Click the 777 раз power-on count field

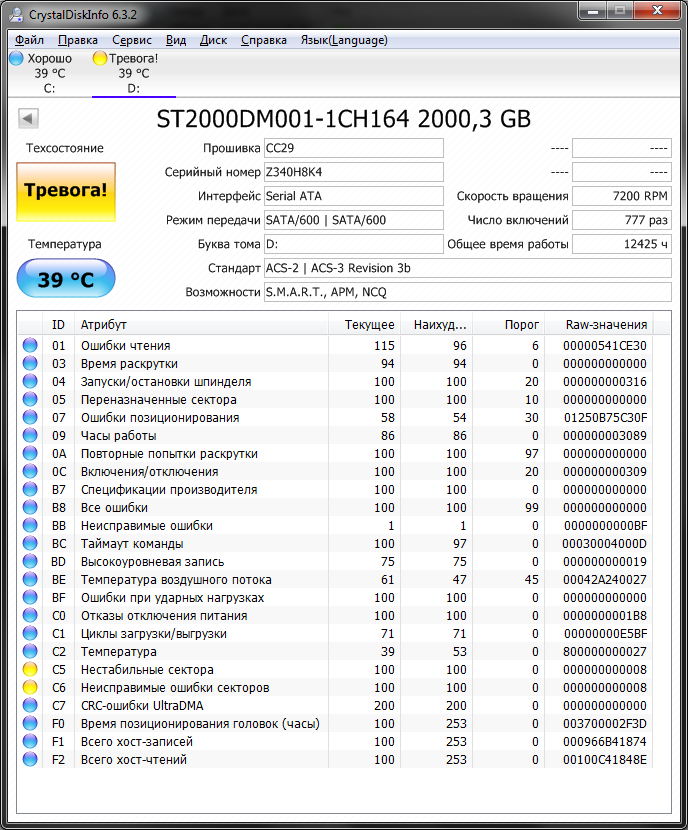pos(622,220)
